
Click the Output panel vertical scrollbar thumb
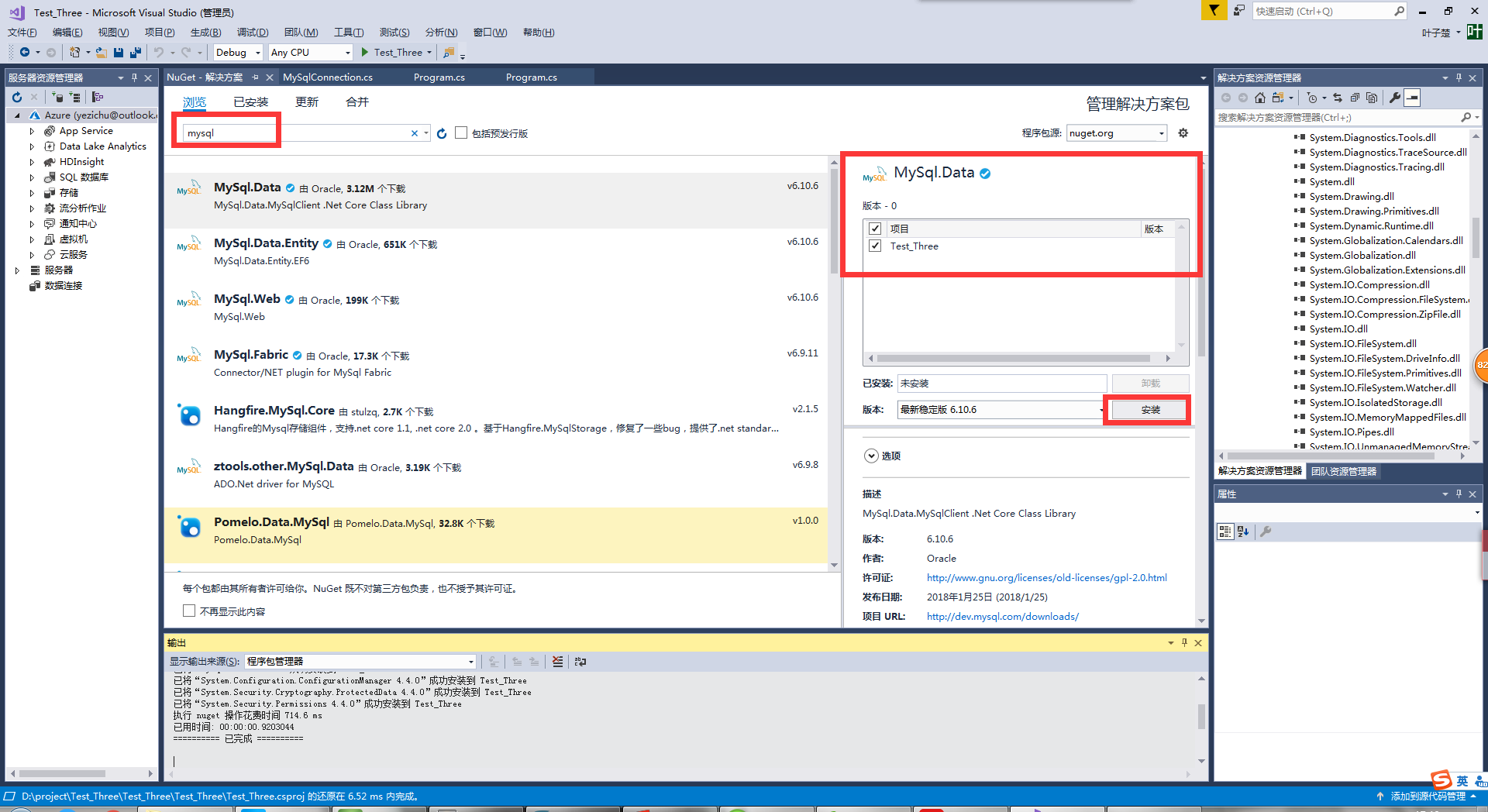point(1201,717)
